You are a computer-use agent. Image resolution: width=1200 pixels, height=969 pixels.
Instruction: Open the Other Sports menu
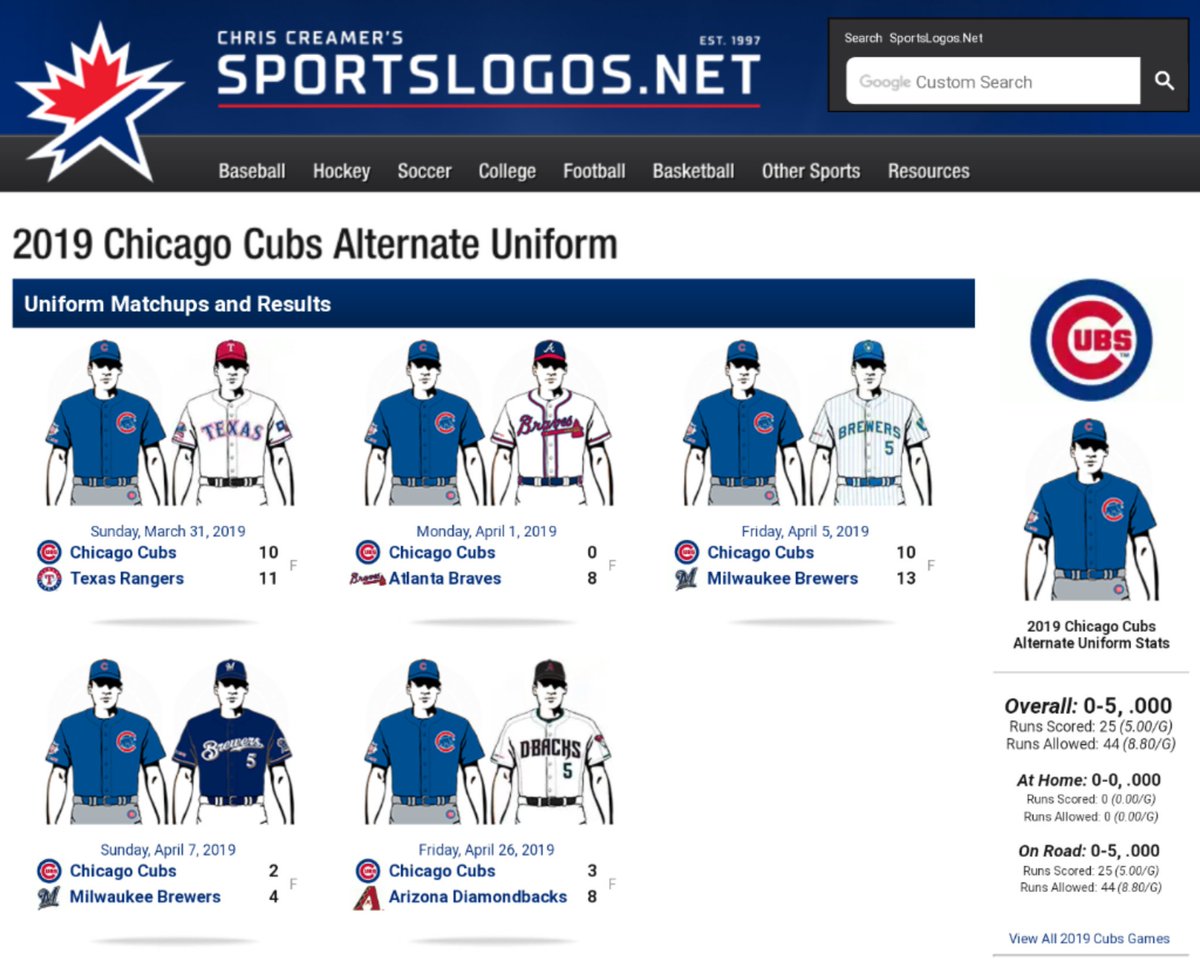coord(811,171)
